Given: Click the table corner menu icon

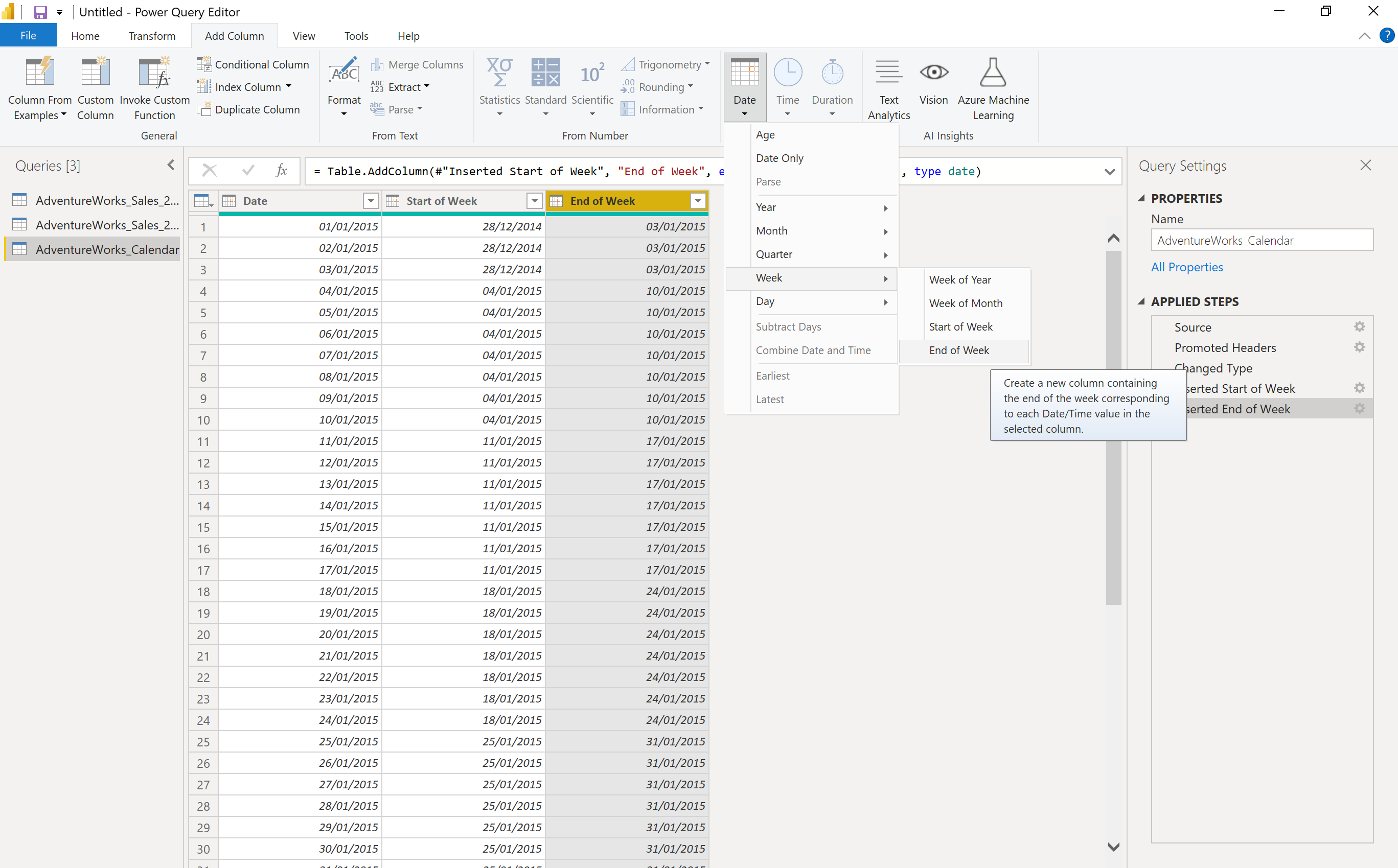Looking at the screenshot, I should point(203,201).
